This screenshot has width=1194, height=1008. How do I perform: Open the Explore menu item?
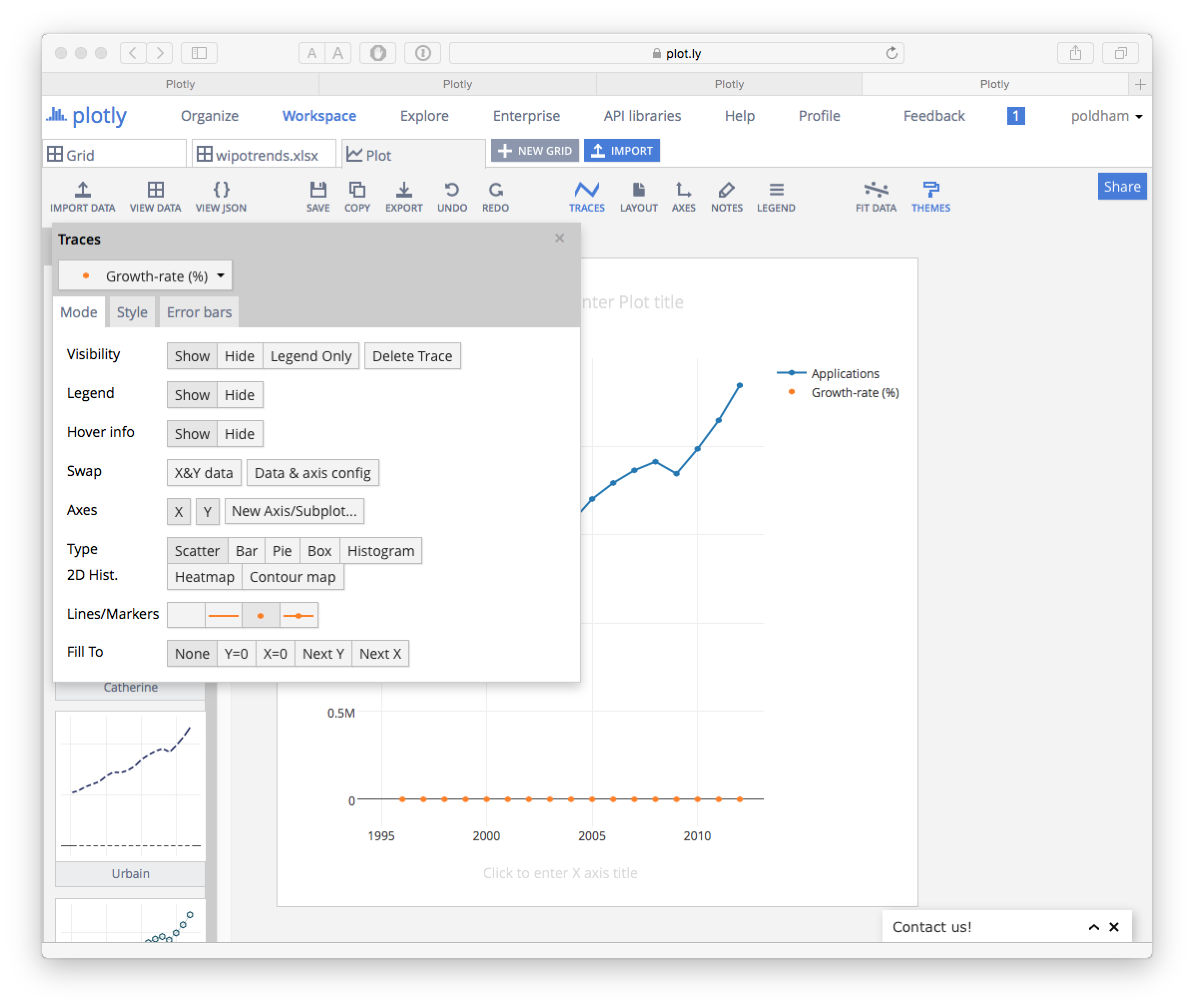(424, 116)
